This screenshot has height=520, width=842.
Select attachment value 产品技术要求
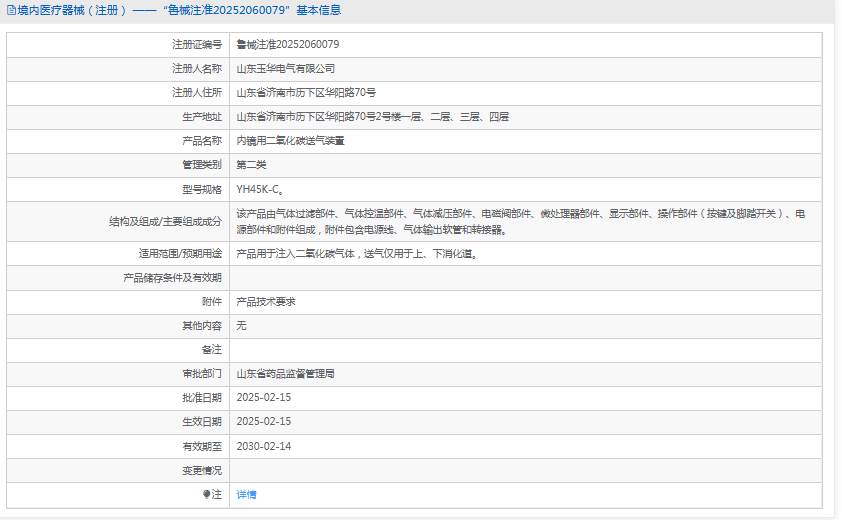pyautogui.click(x=266, y=302)
